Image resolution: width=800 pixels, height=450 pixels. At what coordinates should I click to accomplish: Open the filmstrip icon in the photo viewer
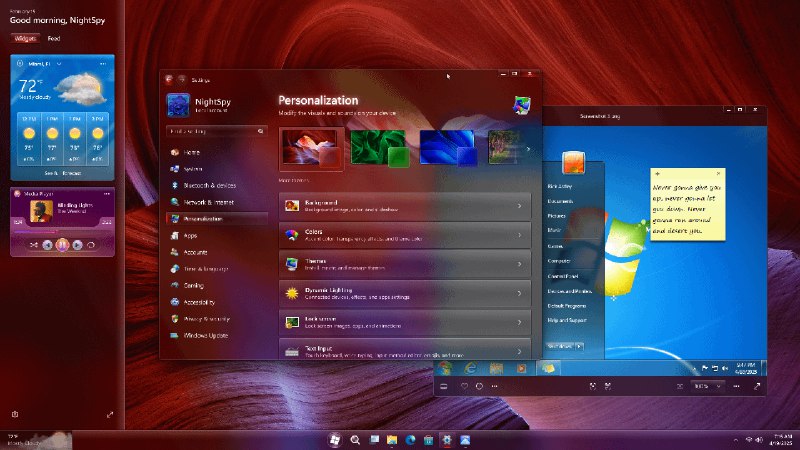444,386
